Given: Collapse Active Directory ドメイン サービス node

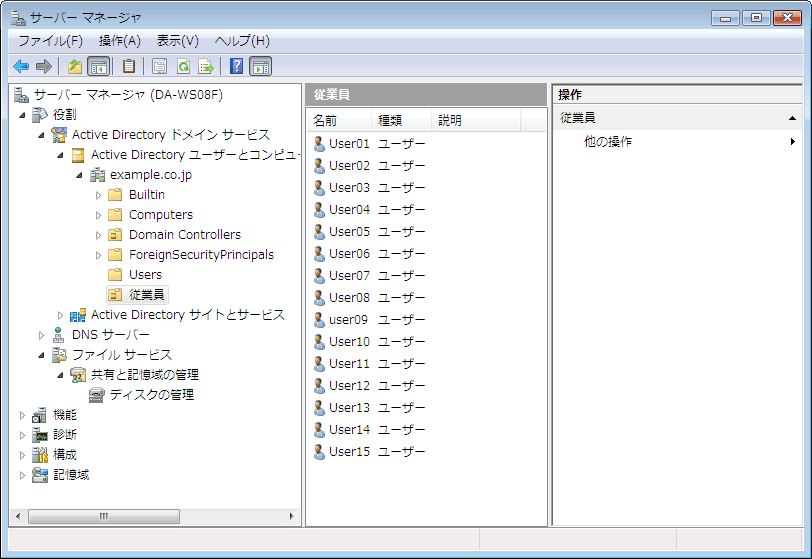Looking at the screenshot, I should (41, 135).
